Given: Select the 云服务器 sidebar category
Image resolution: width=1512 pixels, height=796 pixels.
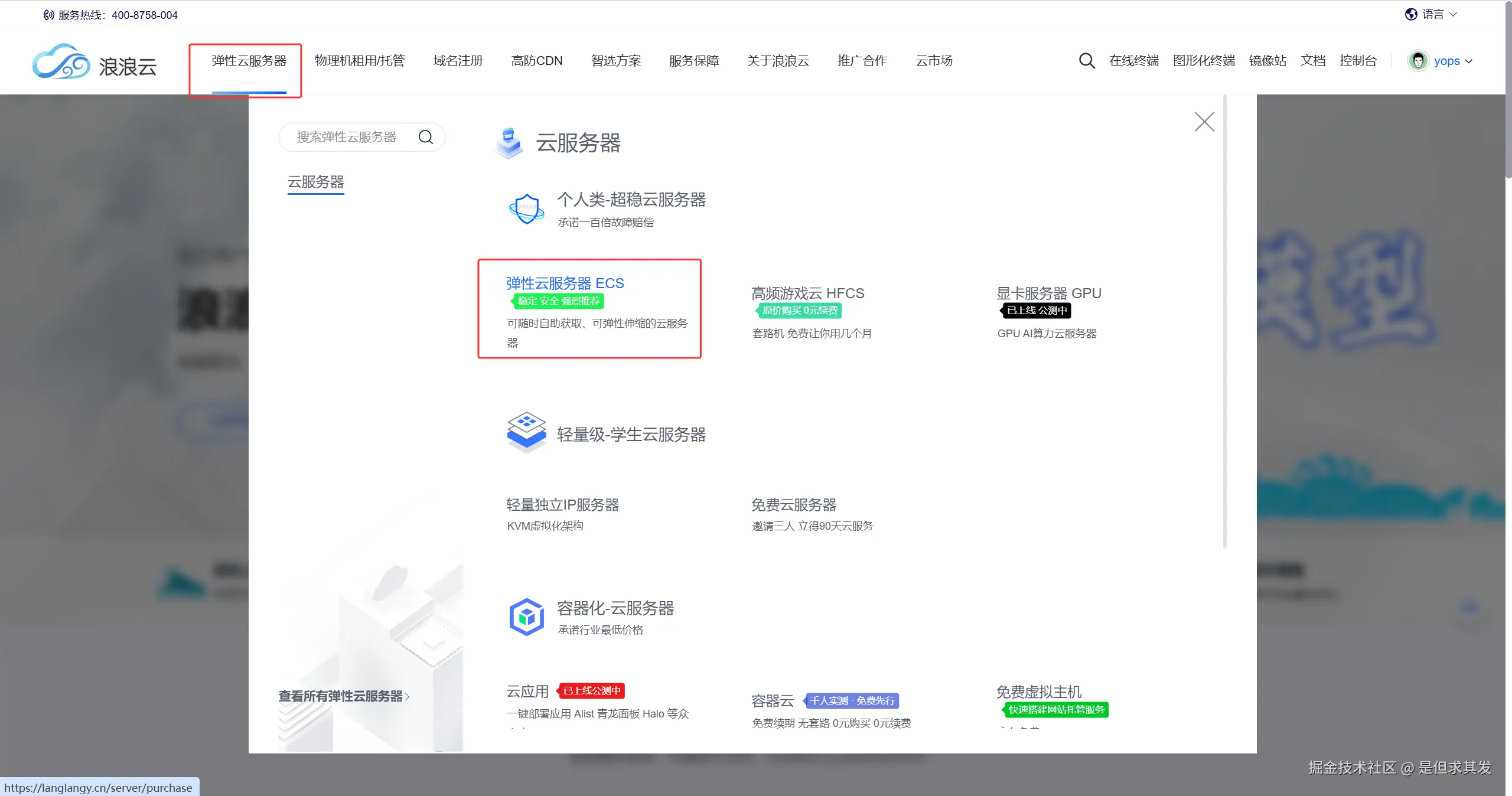Looking at the screenshot, I should (x=316, y=182).
